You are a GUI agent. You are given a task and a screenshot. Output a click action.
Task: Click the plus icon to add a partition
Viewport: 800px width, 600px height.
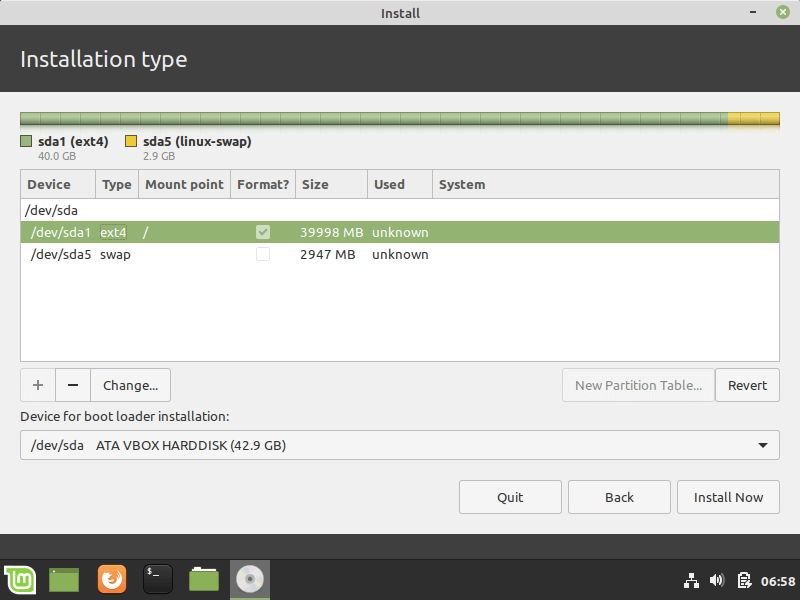[37, 385]
